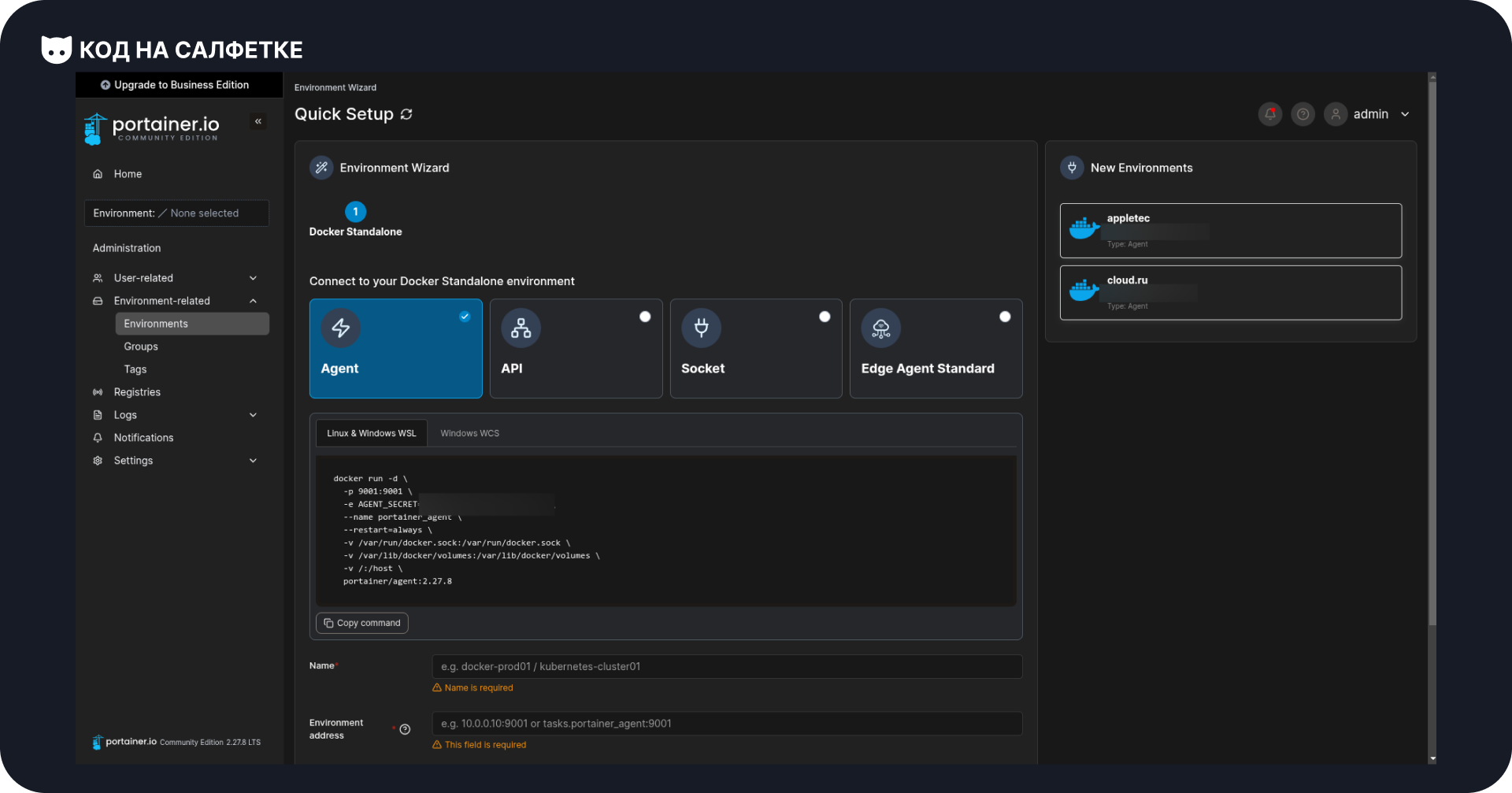Screen dimensions: 1512x793
Task: Click the Environment Wizard breadcrumb
Action: coord(335,87)
